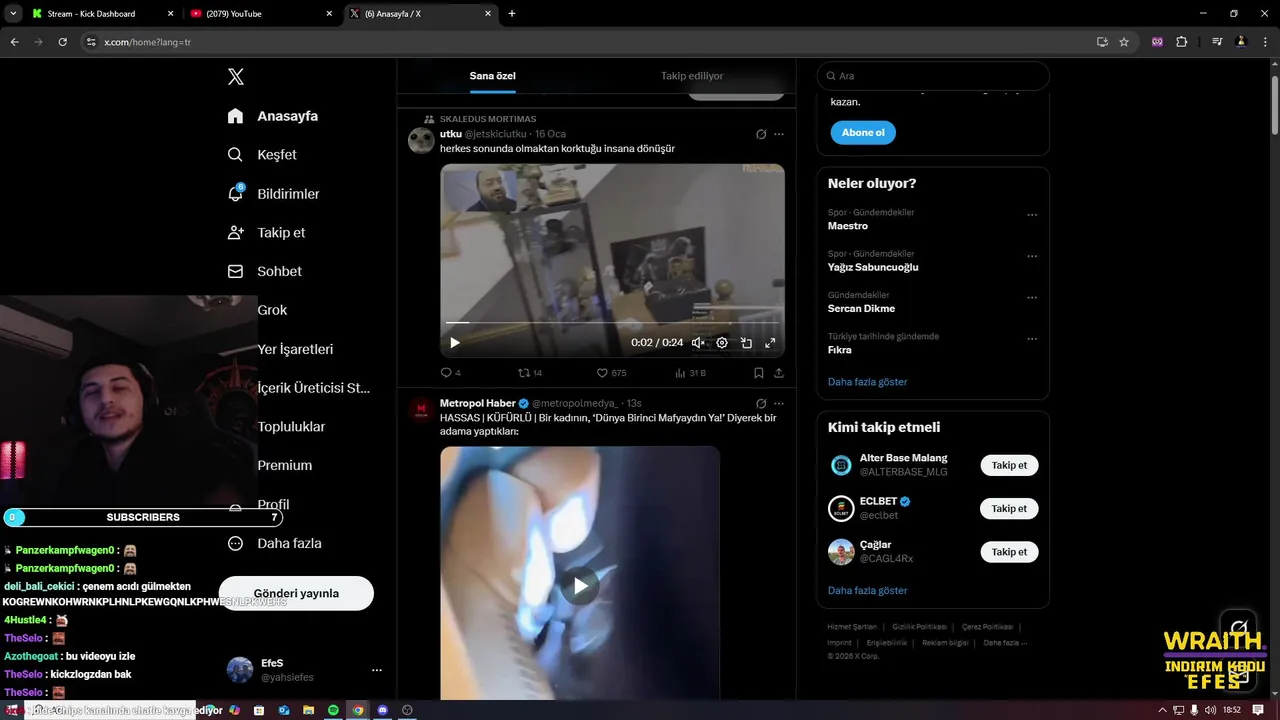Open Sercan Dikme trend

(861, 308)
